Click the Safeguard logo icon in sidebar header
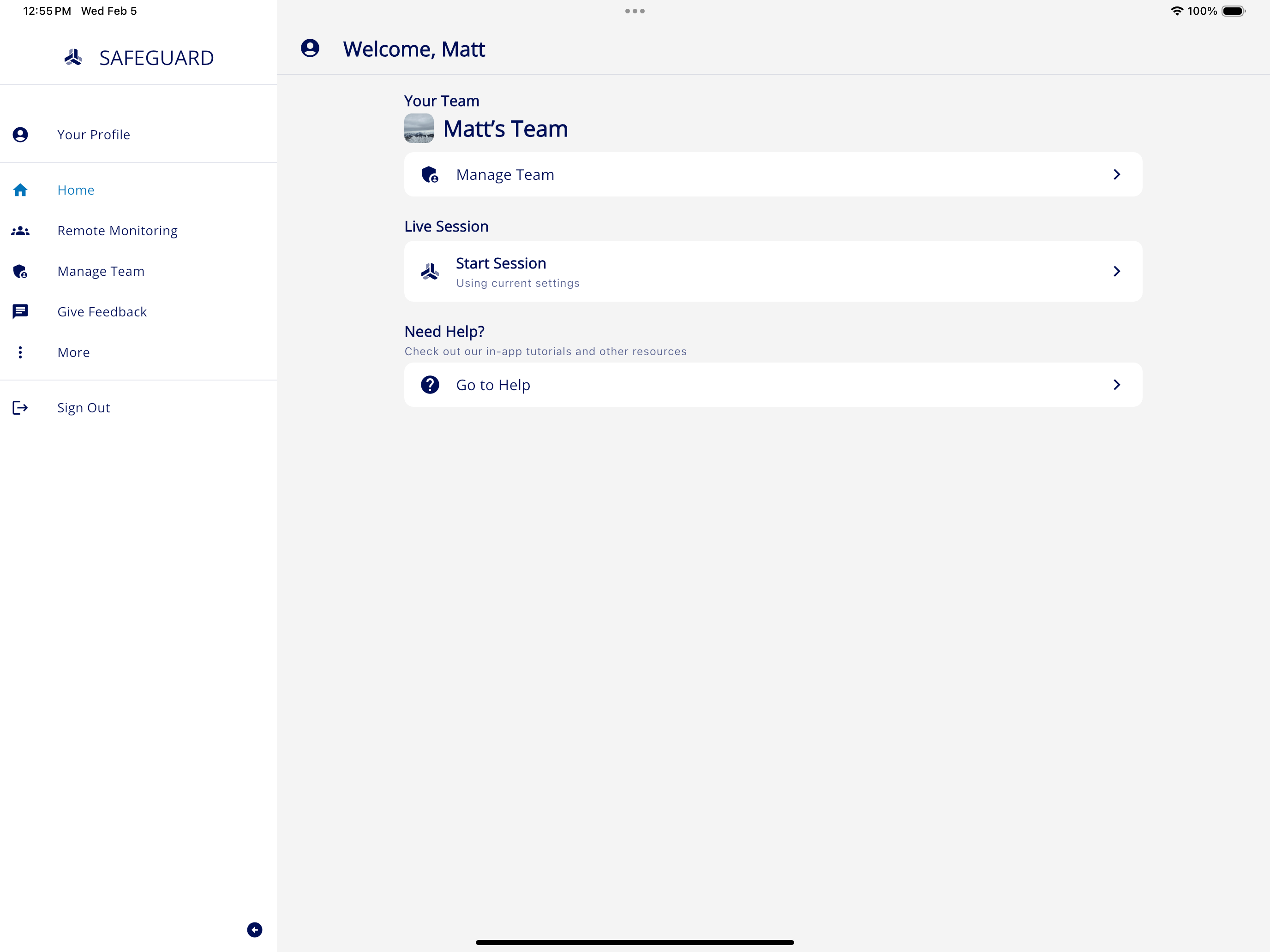Image resolution: width=1270 pixels, height=952 pixels. pyautogui.click(x=73, y=57)
